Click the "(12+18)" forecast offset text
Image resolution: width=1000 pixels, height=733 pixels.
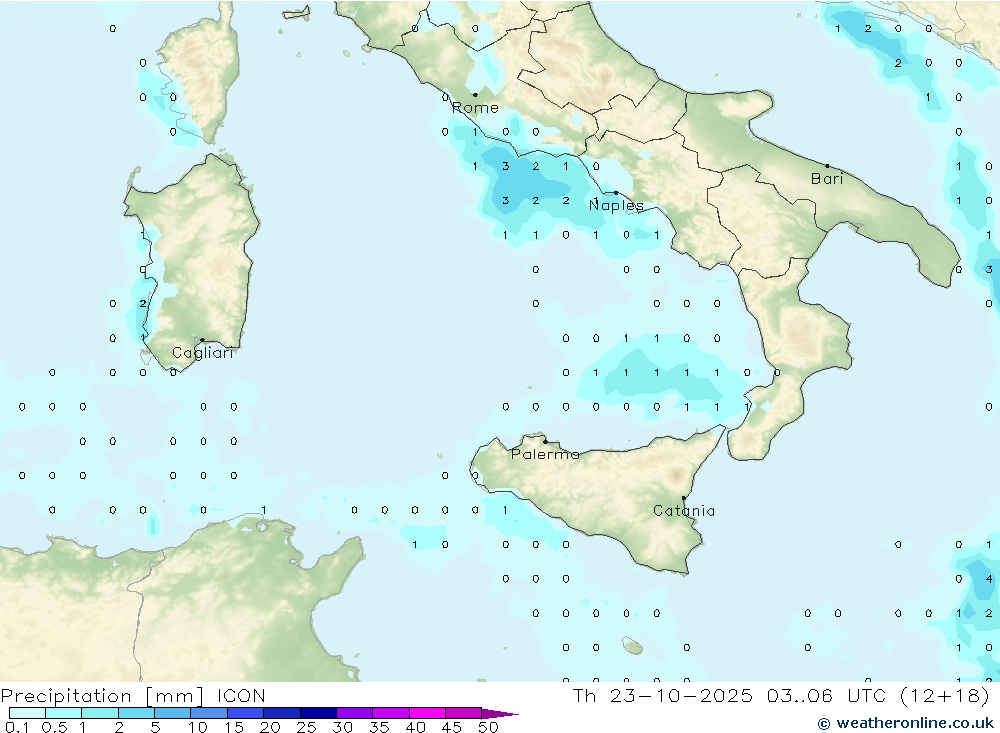coord(945,695)
